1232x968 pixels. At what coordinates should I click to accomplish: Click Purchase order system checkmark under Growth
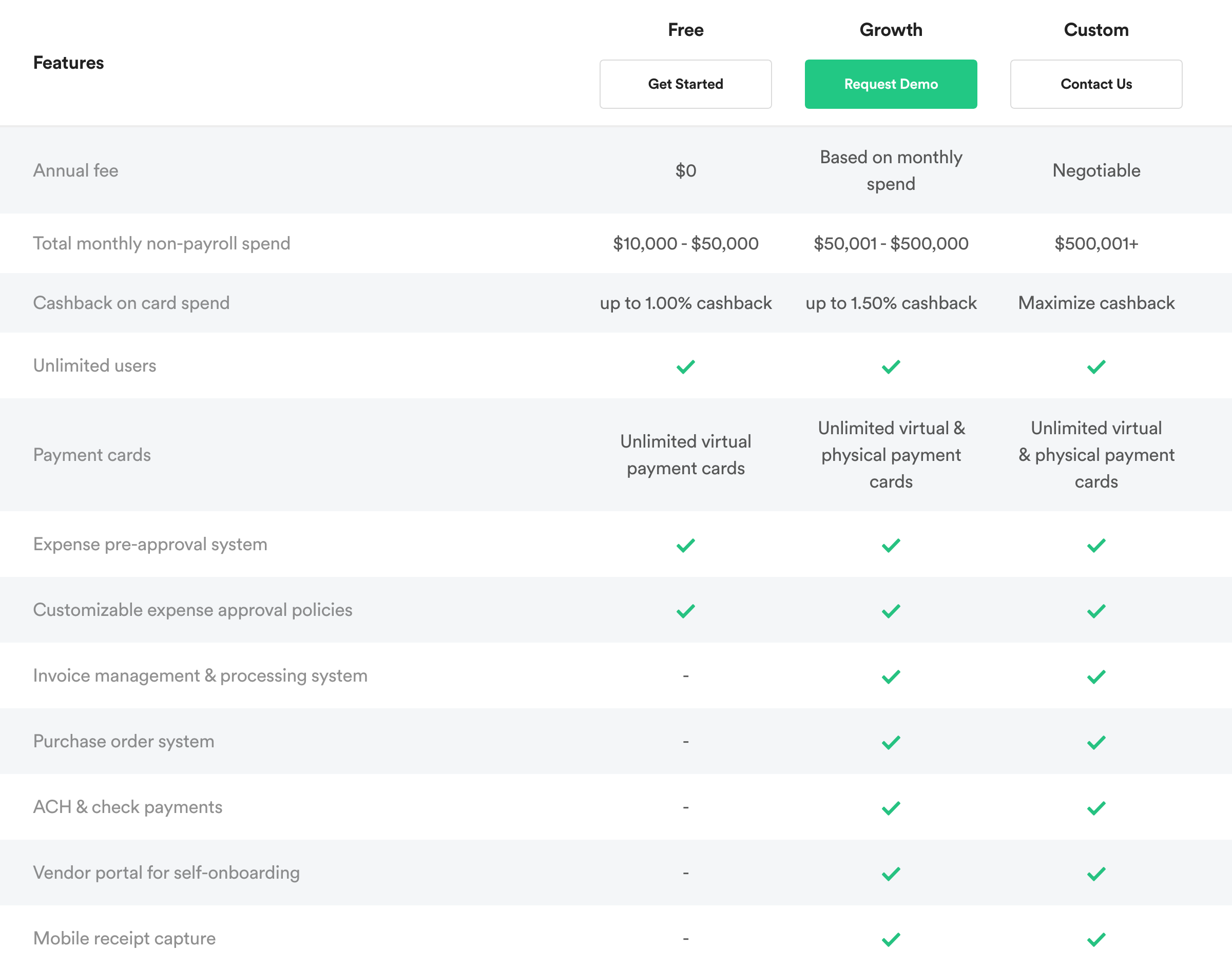click(890, 743)
